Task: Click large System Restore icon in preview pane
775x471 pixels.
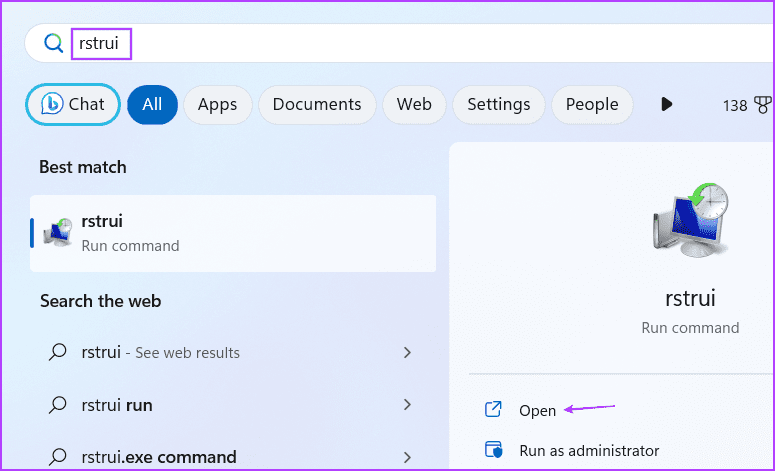Action: [x=691, y=220]
